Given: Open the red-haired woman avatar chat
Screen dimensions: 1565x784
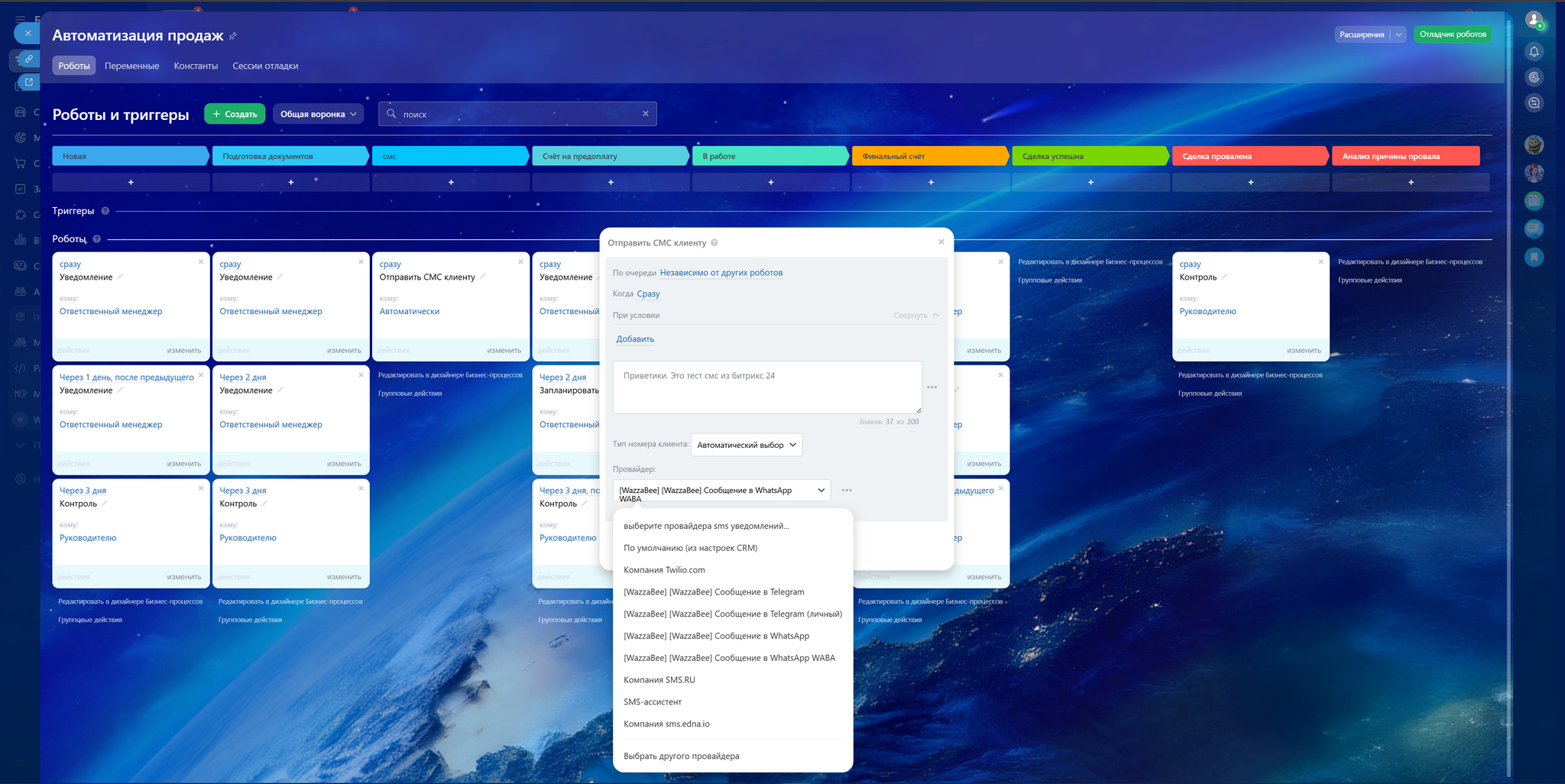Looking at the screenshot, I should [x=1534, y=173].
